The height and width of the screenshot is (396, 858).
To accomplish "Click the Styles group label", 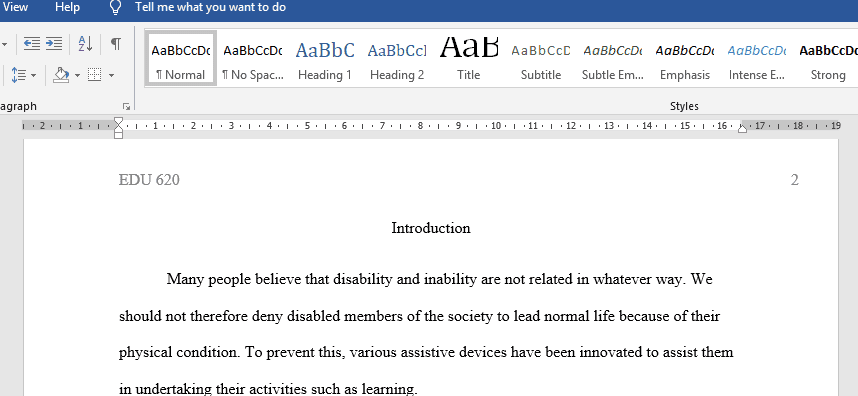I will (684, 106).
